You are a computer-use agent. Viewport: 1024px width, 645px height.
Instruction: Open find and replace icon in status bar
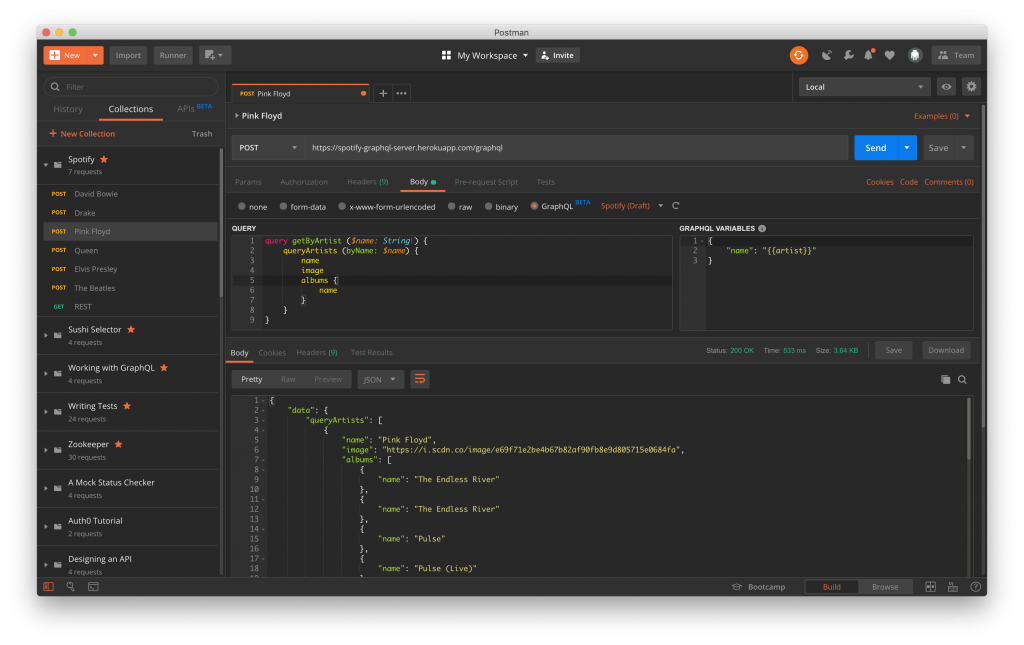(x=71, y=587)
